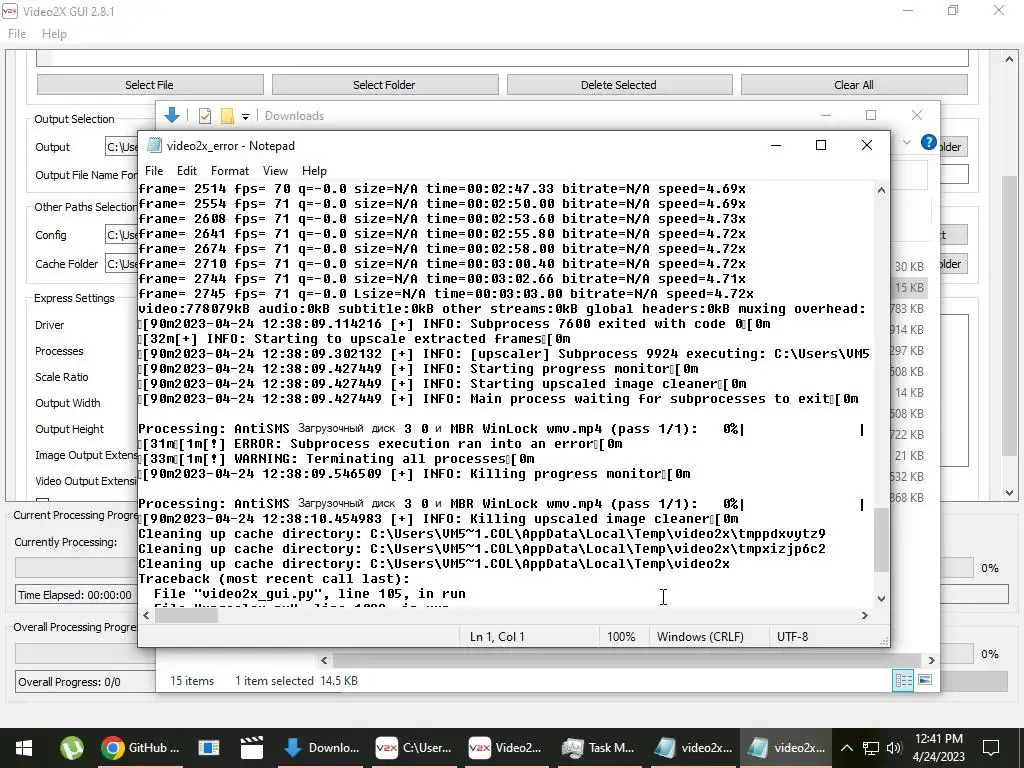
Task: Switch to first video2x Notepad taskbar item
Action: pyautogui.click(x=694, y=748)
